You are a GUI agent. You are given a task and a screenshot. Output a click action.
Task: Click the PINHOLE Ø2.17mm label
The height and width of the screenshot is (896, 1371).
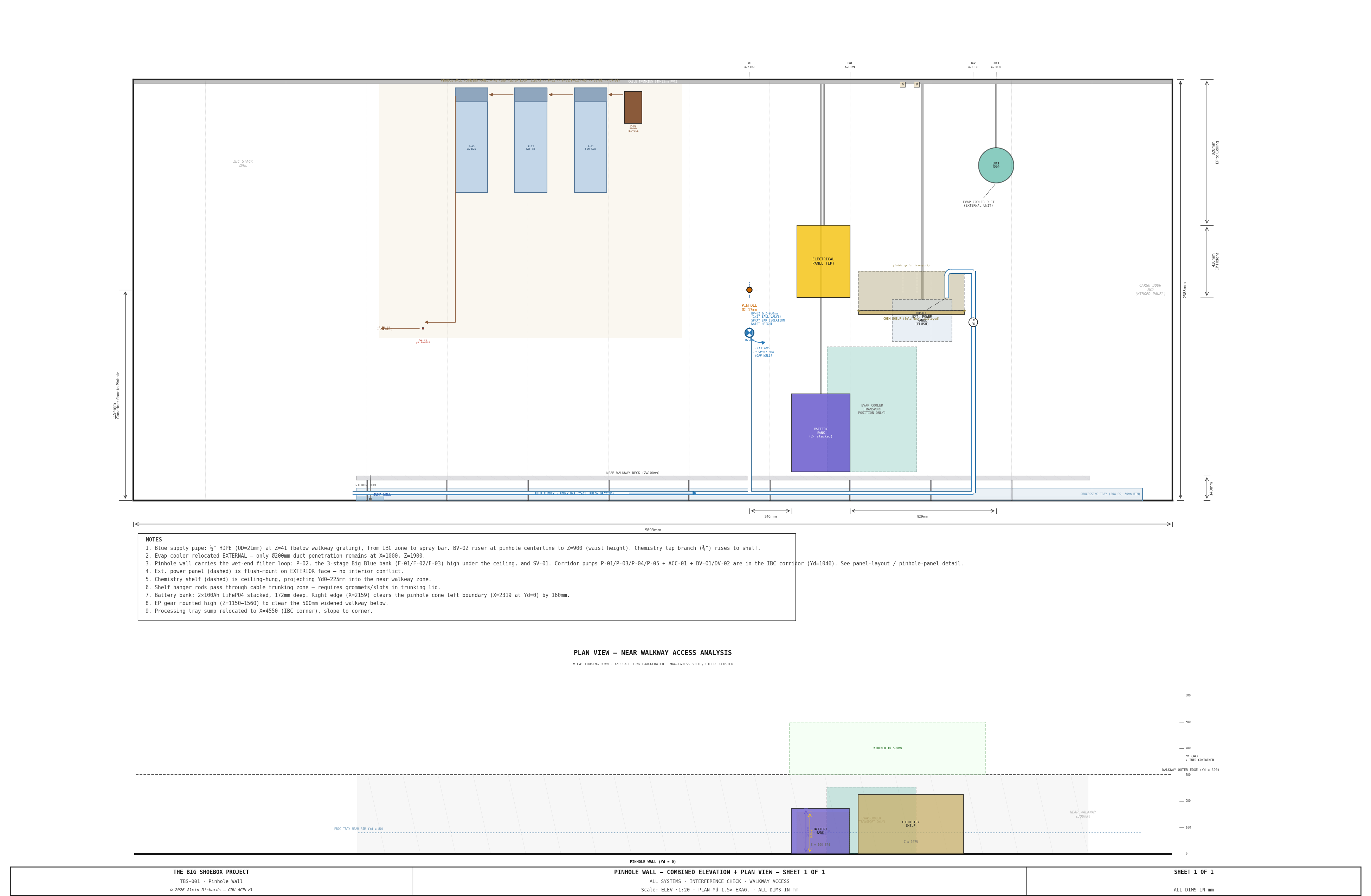pos(749,307)
